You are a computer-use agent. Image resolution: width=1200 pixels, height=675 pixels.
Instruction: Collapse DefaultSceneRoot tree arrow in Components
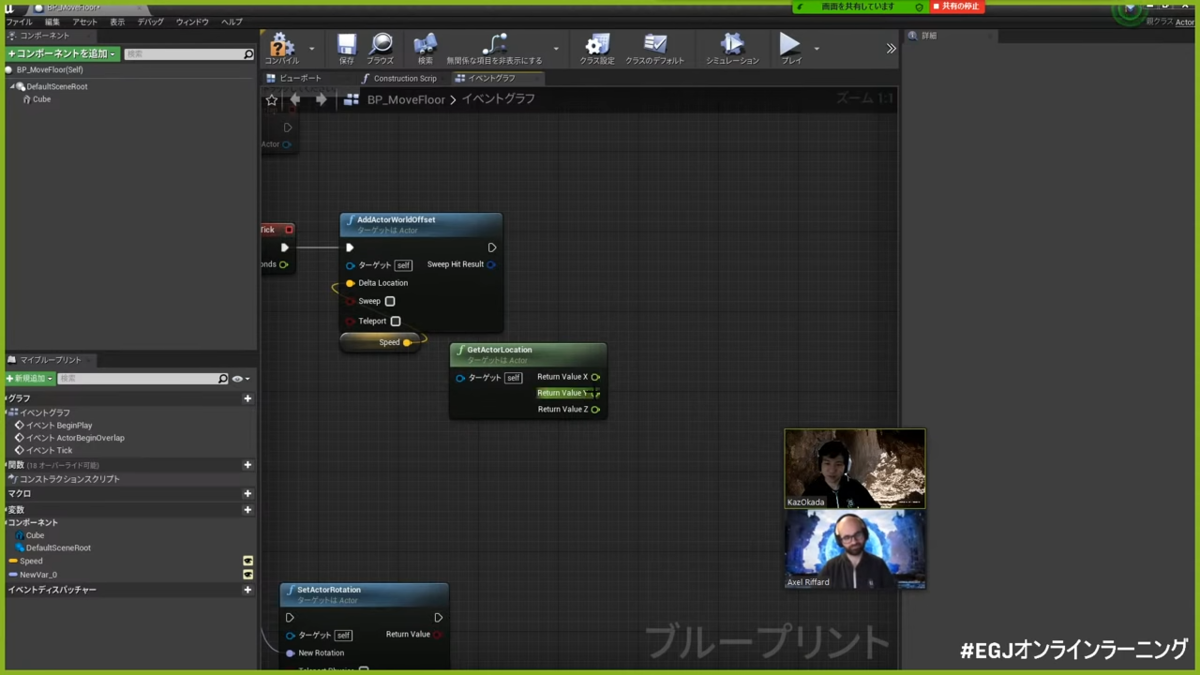point(13,87)
